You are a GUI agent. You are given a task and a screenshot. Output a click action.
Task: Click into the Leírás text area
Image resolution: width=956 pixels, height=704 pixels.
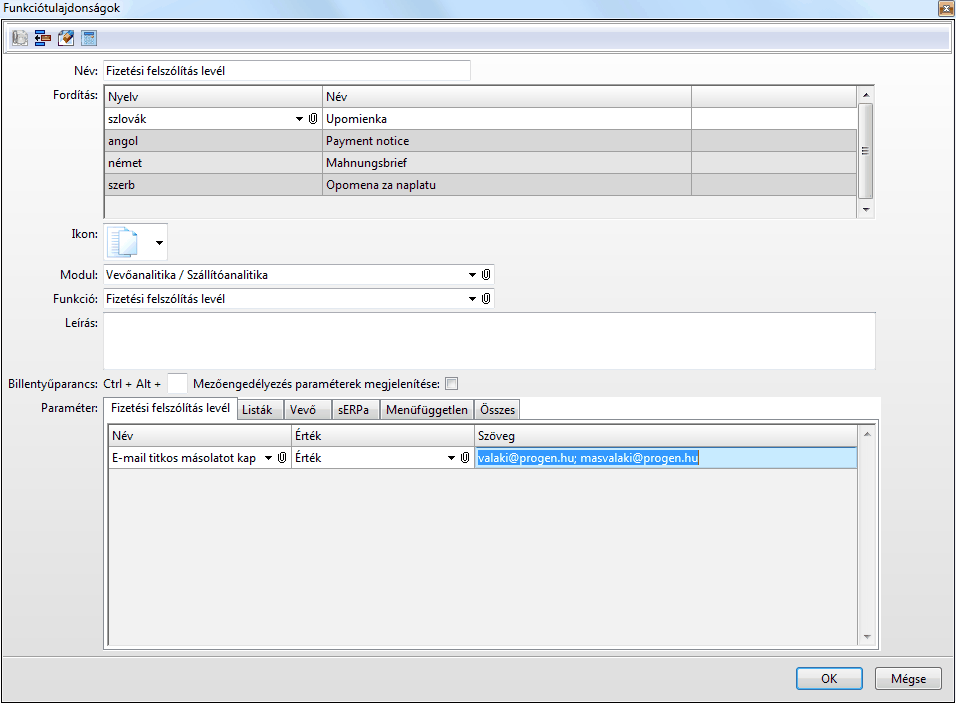pos(489,341)
